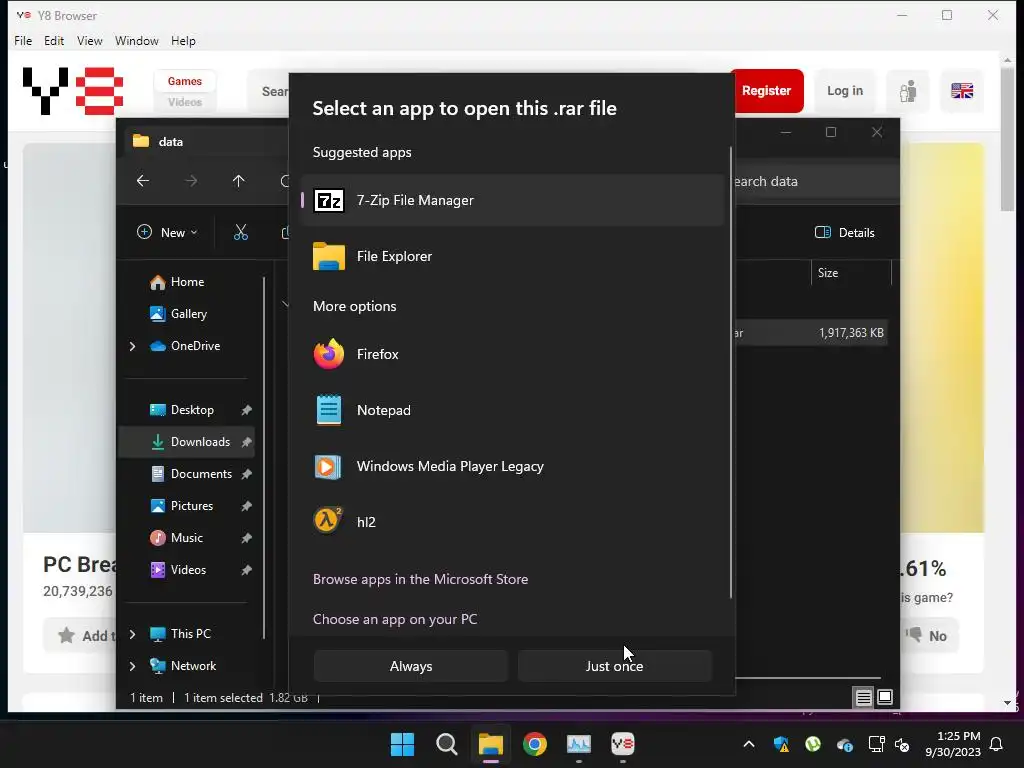This screenshot has width=1024, height=768.
Task: Click pin icon next to Downloads
Action: [x=246, y=442]
